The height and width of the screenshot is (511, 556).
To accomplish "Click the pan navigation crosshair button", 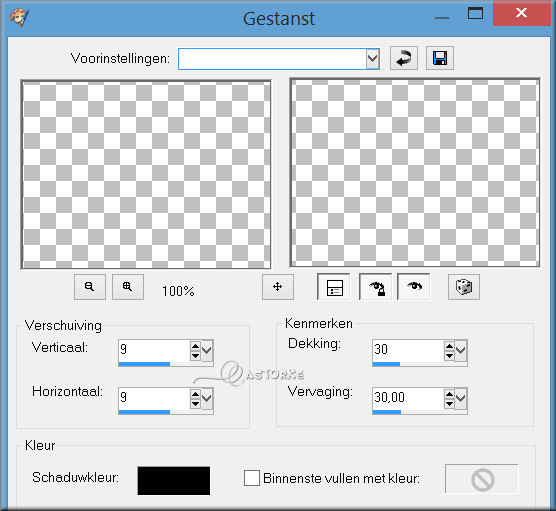I will tap(278, 287).
